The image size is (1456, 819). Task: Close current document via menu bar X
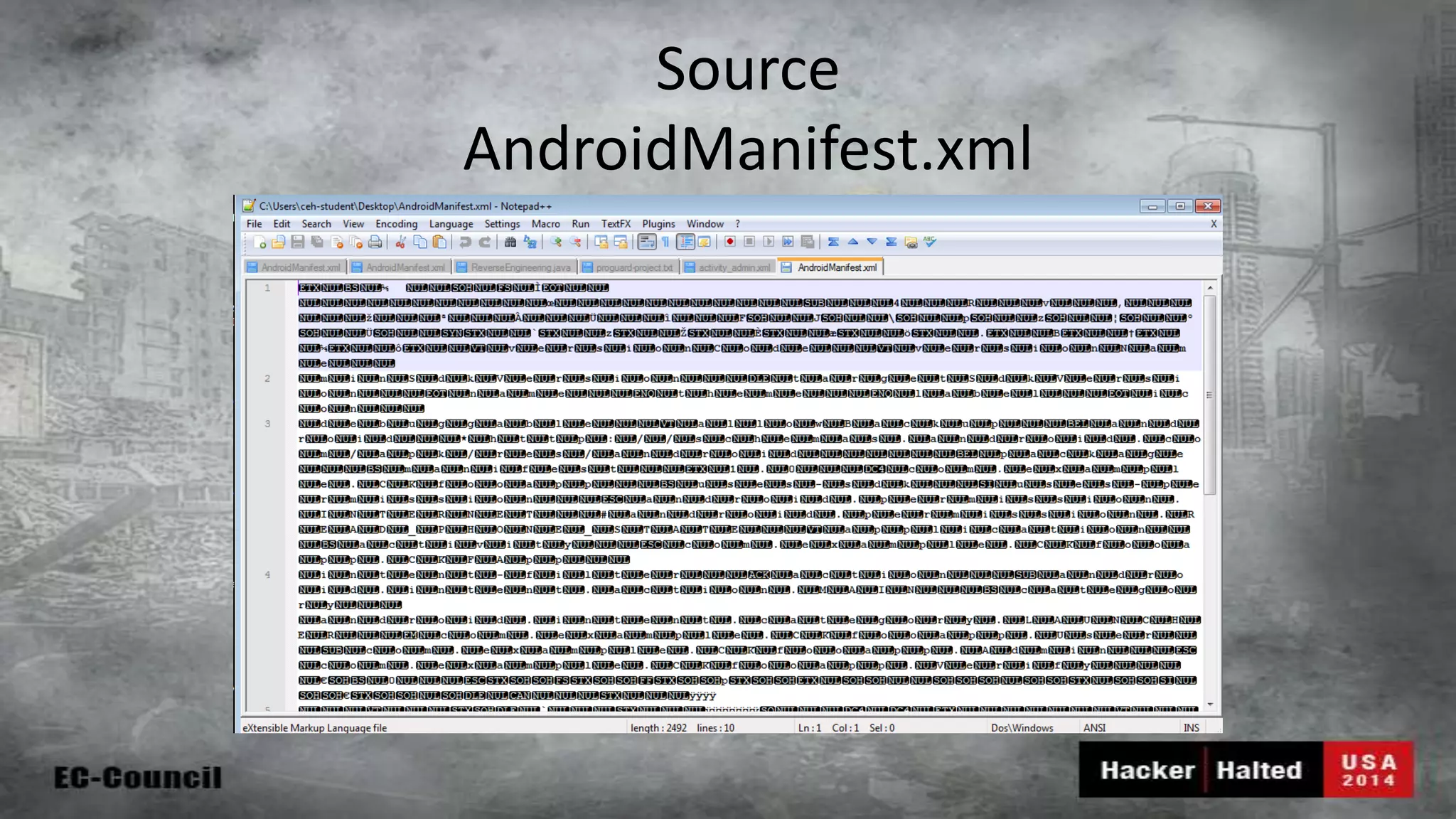pos(1214,224)
